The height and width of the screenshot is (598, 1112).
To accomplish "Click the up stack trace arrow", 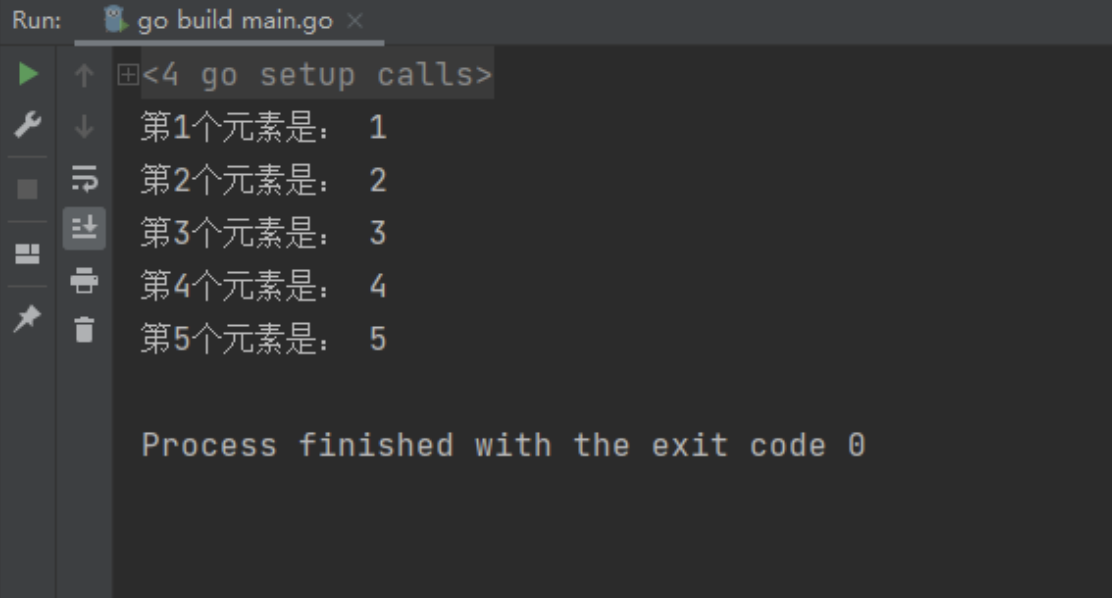I will [x=84, y=75].
